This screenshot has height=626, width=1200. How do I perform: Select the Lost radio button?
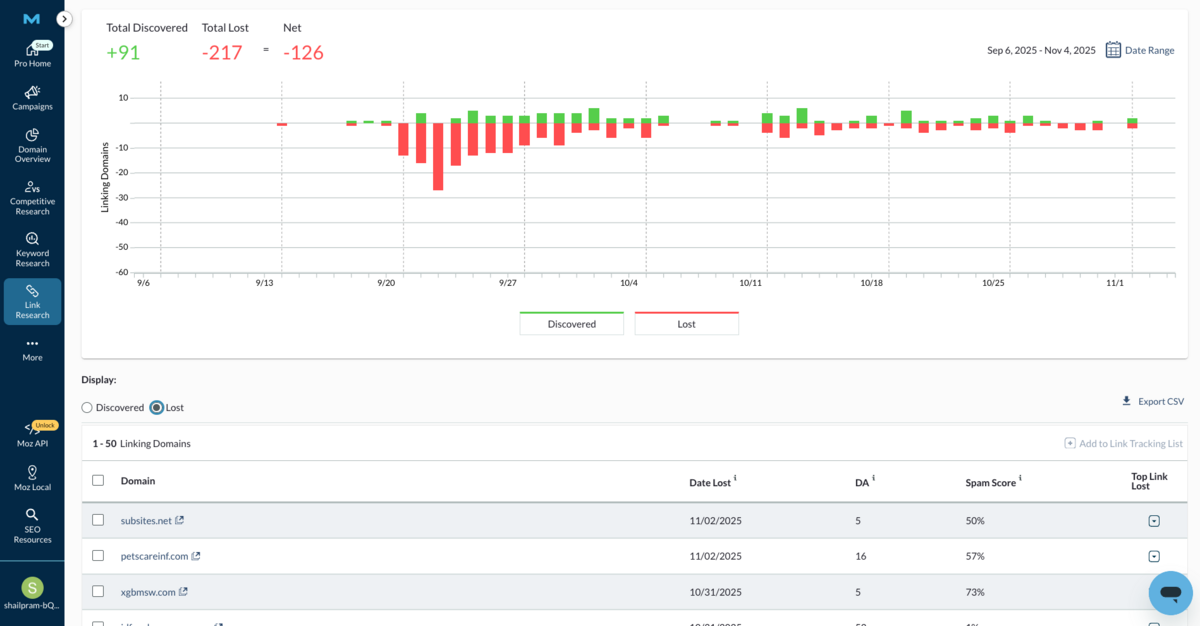pos(157,407)
